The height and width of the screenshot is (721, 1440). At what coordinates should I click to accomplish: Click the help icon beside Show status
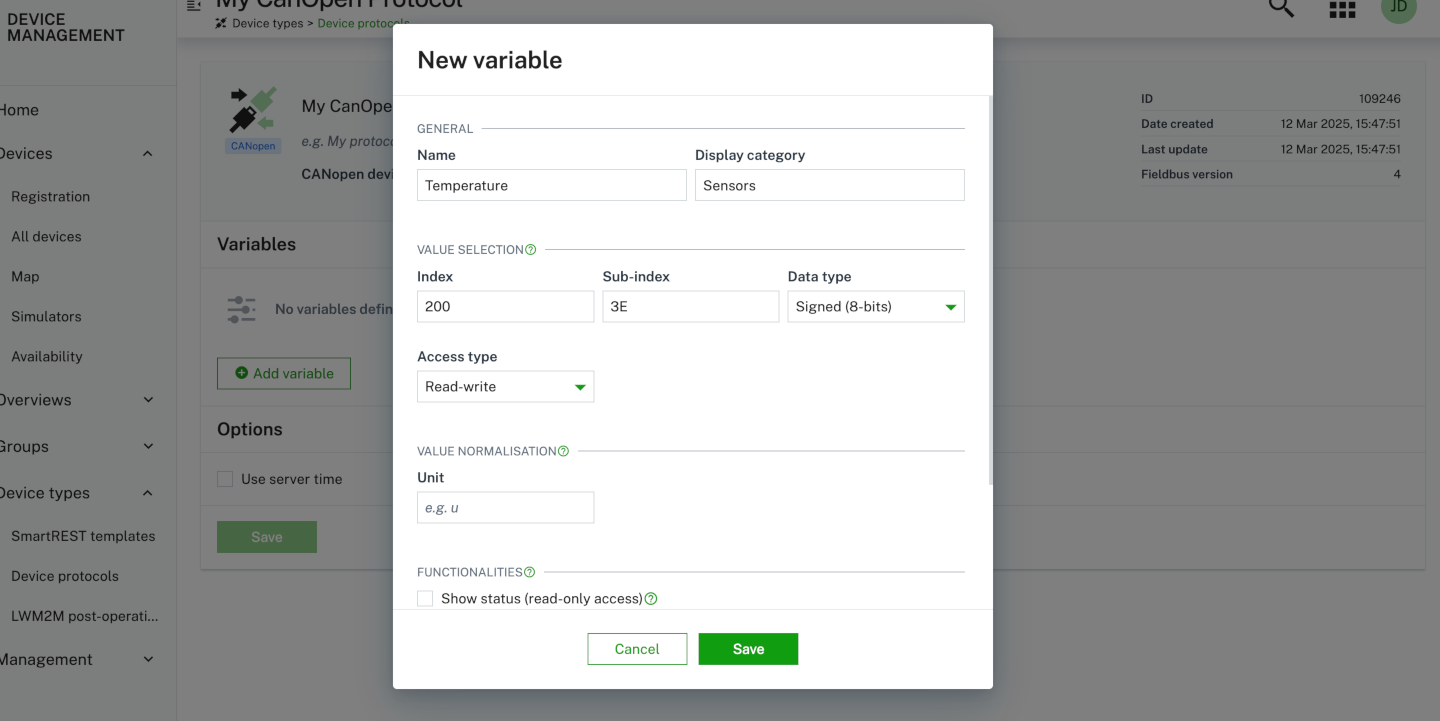point(651,598)
